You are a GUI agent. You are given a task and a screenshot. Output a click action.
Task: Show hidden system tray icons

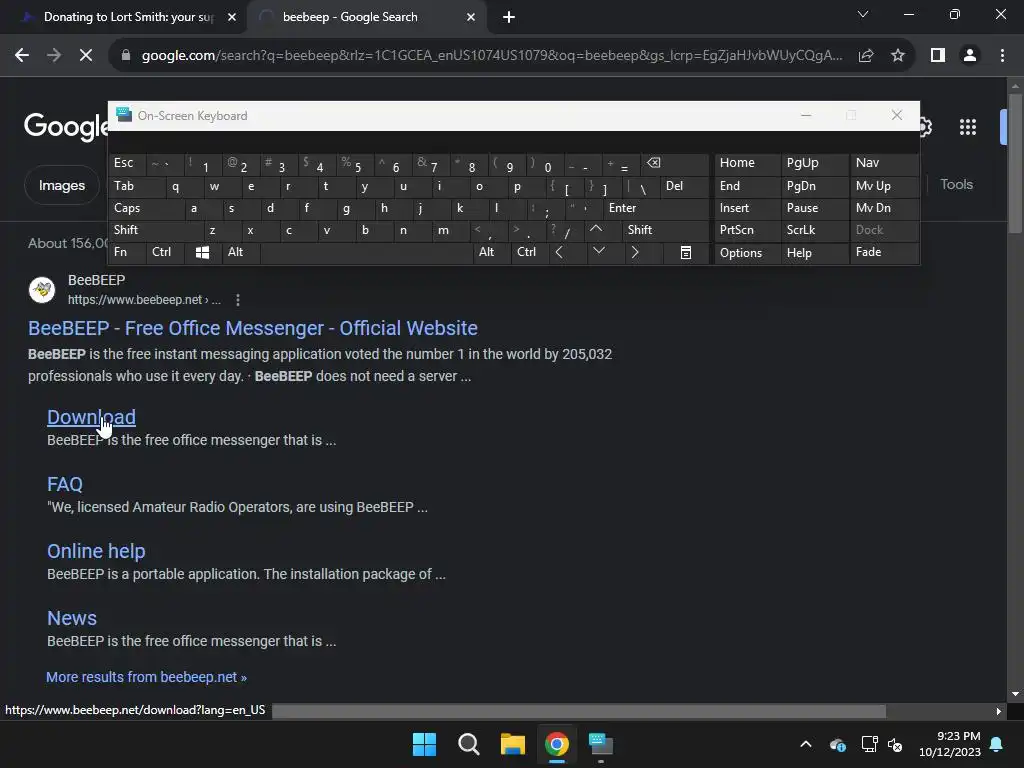click(806, 744)
